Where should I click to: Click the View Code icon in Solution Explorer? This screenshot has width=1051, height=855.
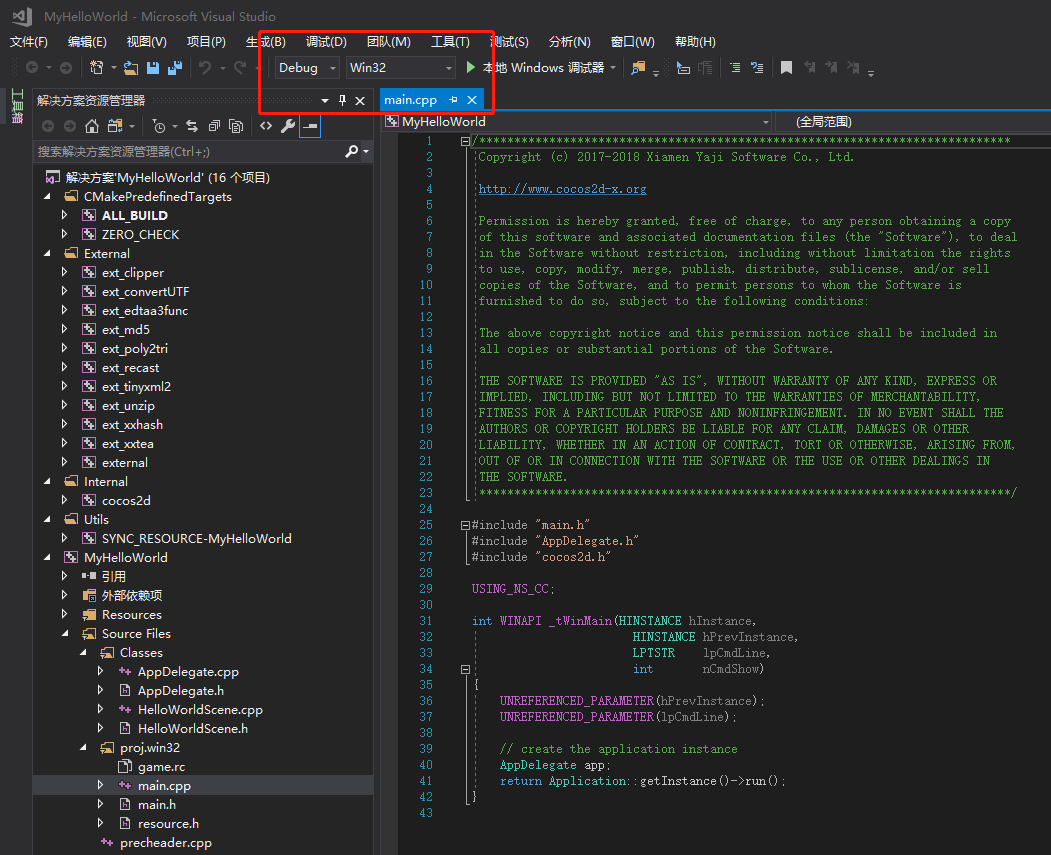pos(266,126)
